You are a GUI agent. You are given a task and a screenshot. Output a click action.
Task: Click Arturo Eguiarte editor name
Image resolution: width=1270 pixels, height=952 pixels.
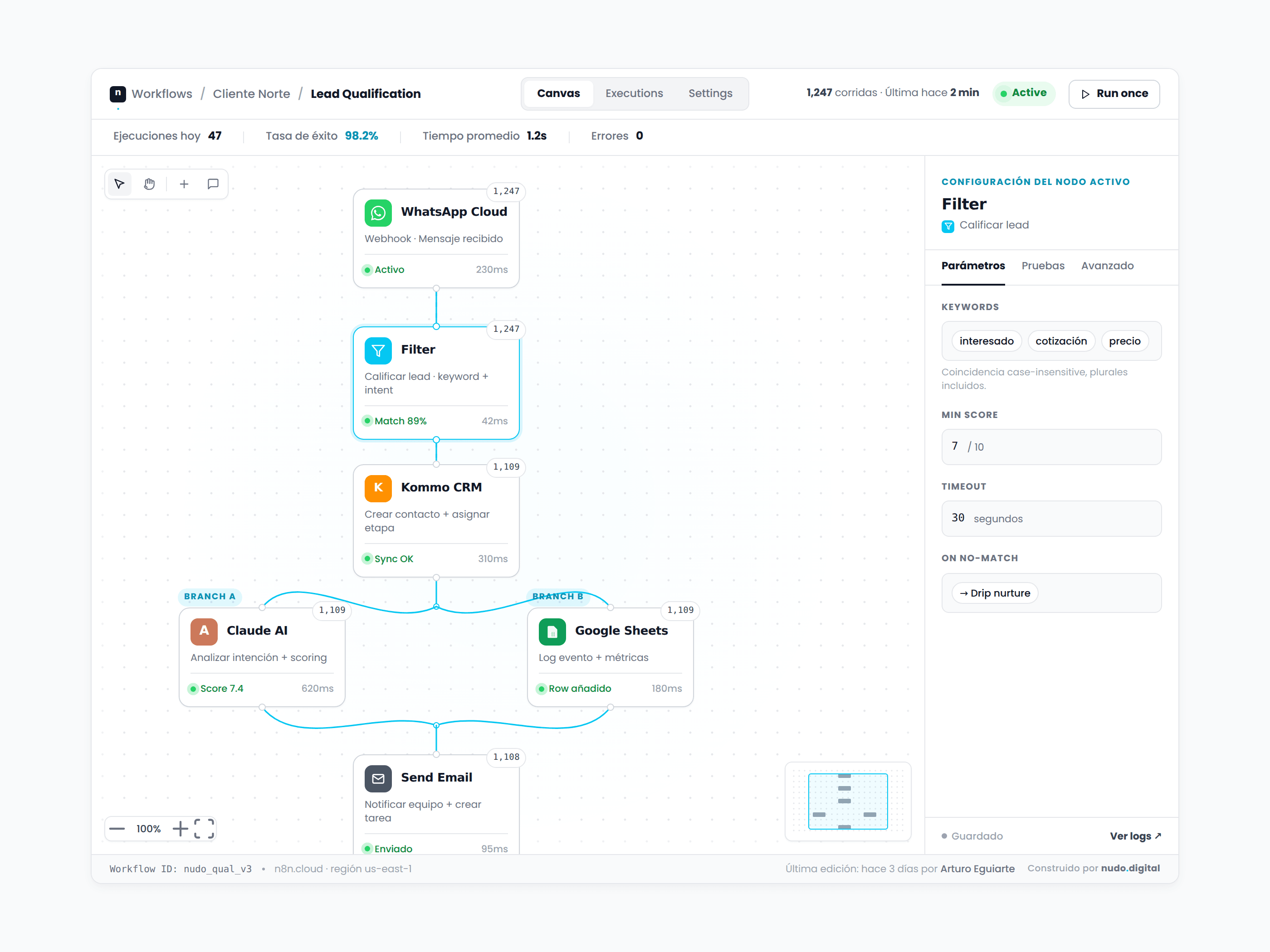point(977,869)
